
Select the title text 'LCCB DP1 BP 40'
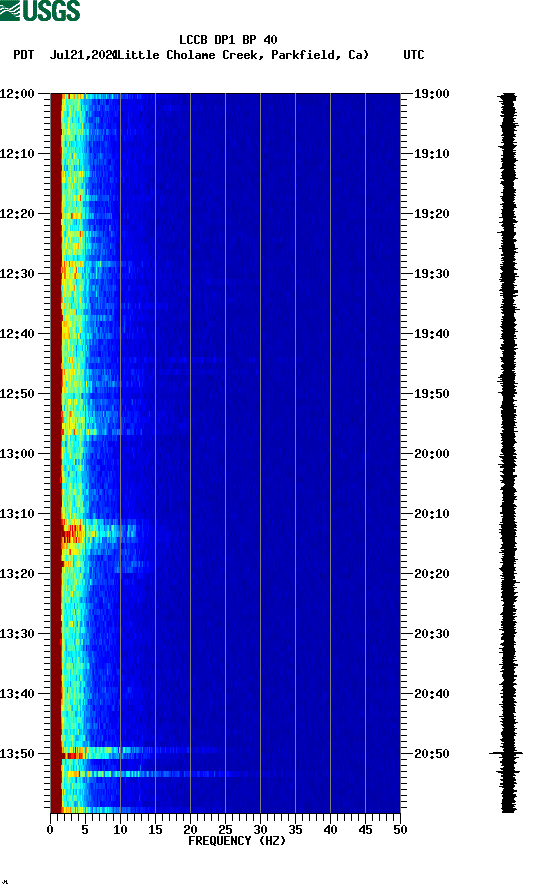[228, 40]
